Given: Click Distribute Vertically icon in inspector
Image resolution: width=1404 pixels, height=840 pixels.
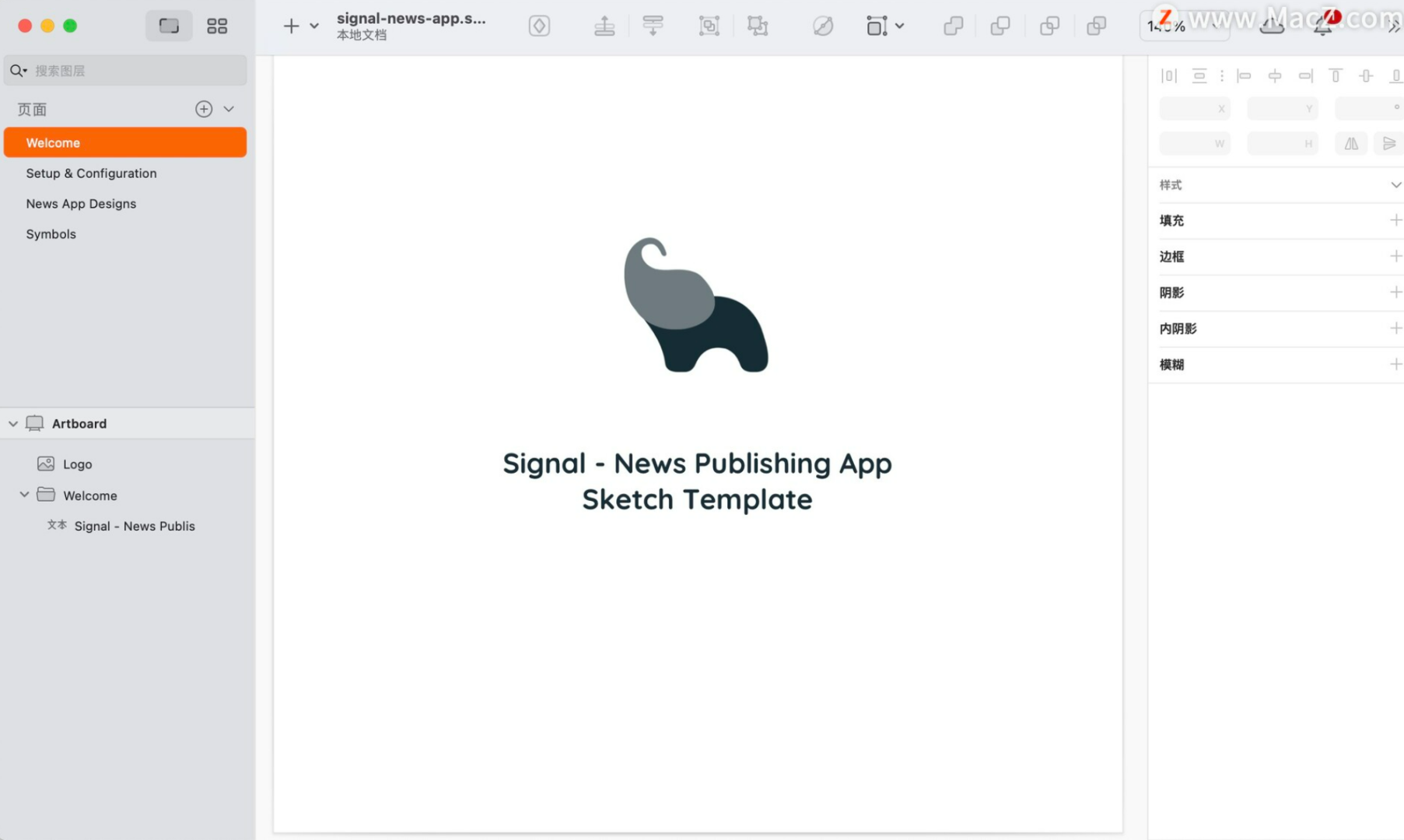Looking at the screenshot, I should [x=1199, y=75].
